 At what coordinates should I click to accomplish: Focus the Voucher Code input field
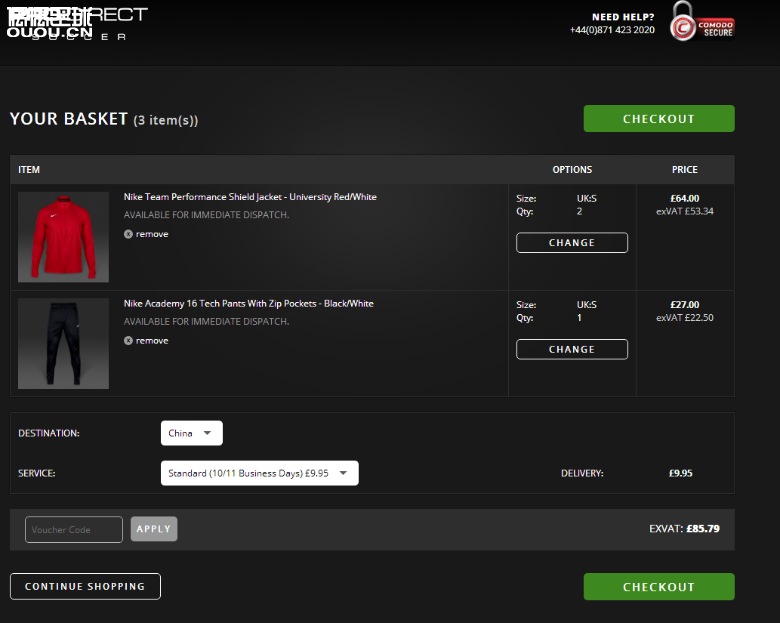point(74,529)
